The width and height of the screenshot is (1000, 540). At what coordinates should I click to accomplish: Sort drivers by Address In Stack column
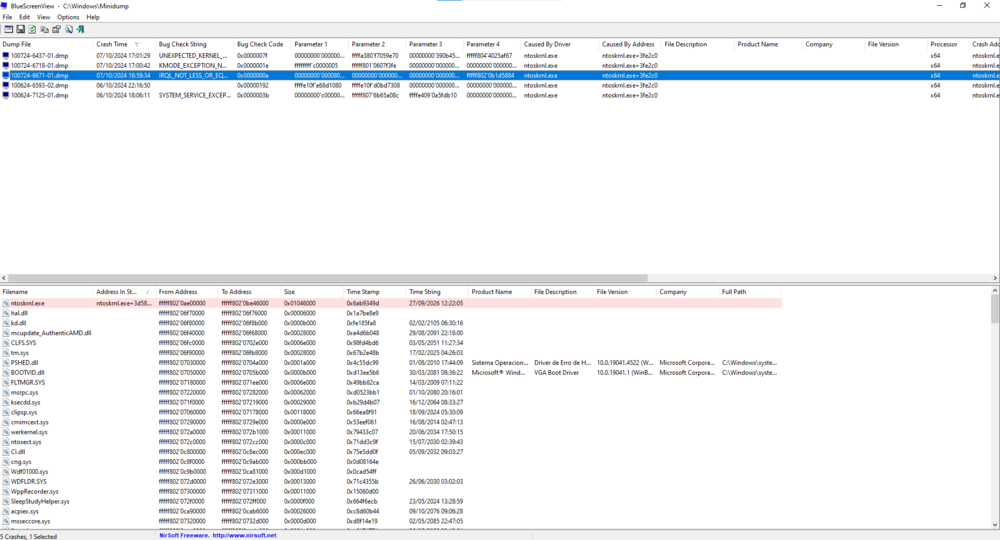[x=116, y=292]
